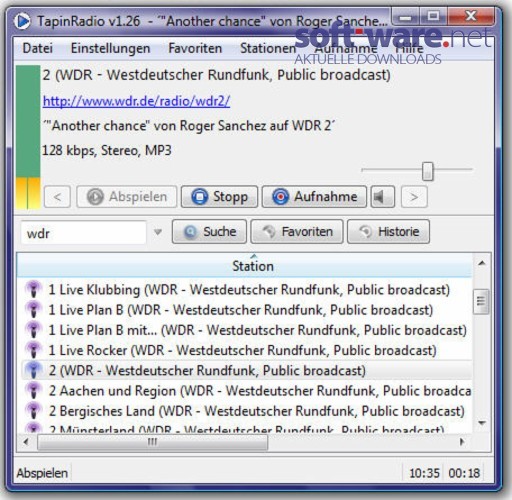Expand the search history dropdown arrow
The image size is (512, 500).
158,232
